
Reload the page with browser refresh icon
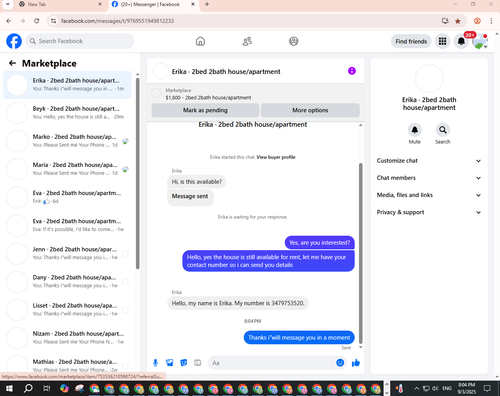(x=37, y=21)
